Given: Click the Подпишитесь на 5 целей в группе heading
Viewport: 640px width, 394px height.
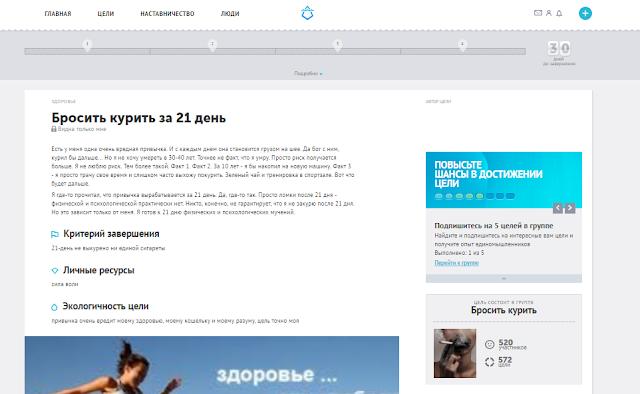Looking at the screenshot, I should tap(494, 226).
